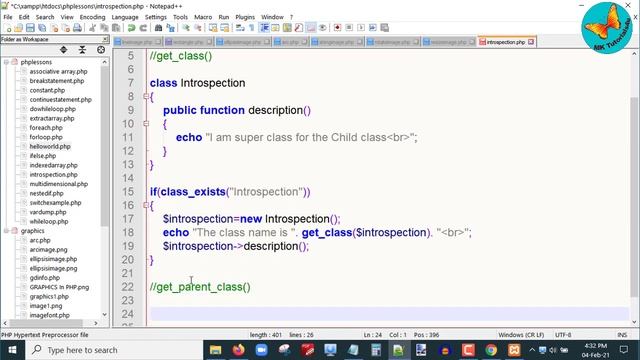Close the Folder as Workspace panel
640x360 pixels.
[x=105, y=39]
